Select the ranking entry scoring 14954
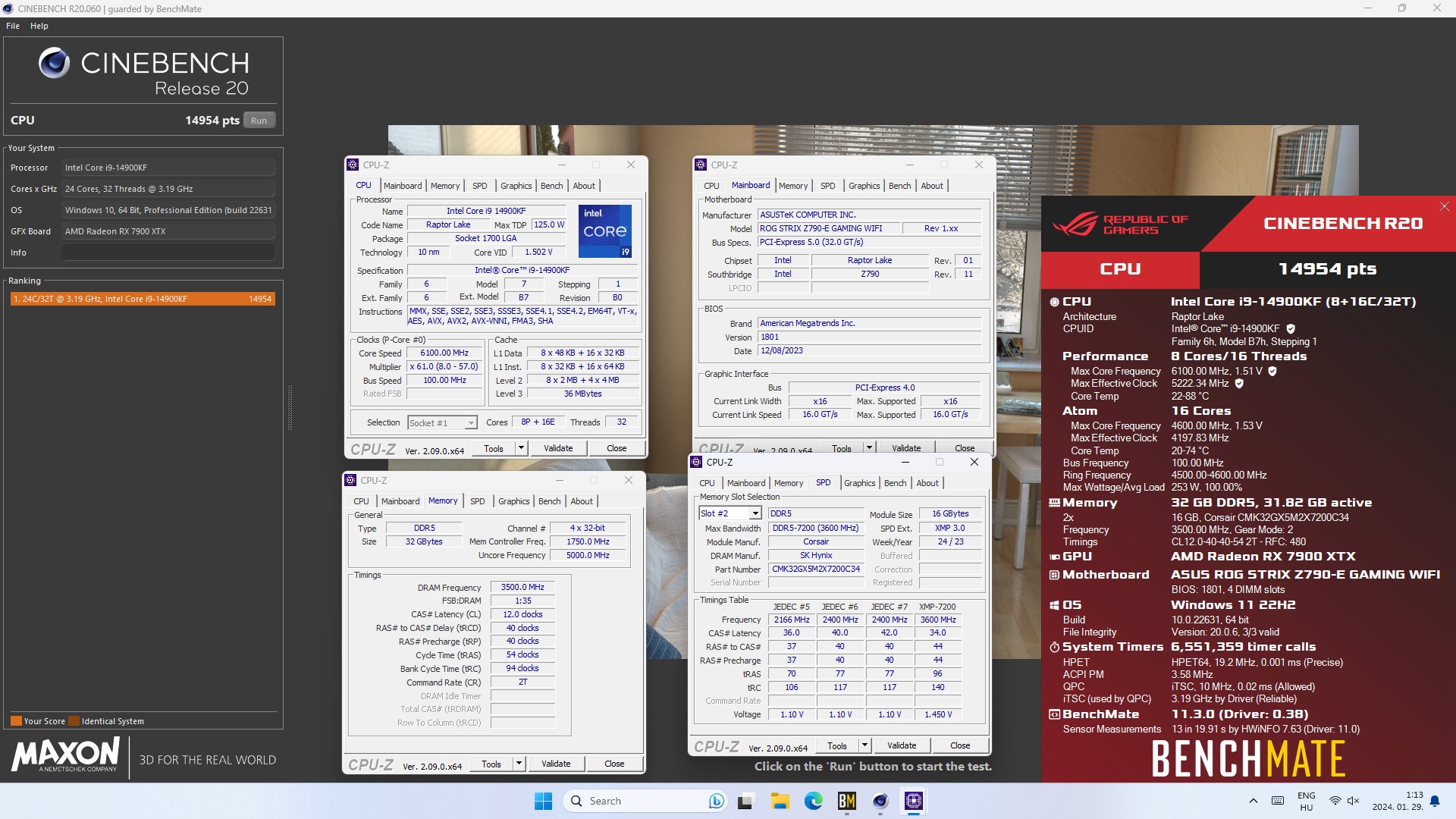This screenshot has width=1456, height=819. (x=143, y=299)
